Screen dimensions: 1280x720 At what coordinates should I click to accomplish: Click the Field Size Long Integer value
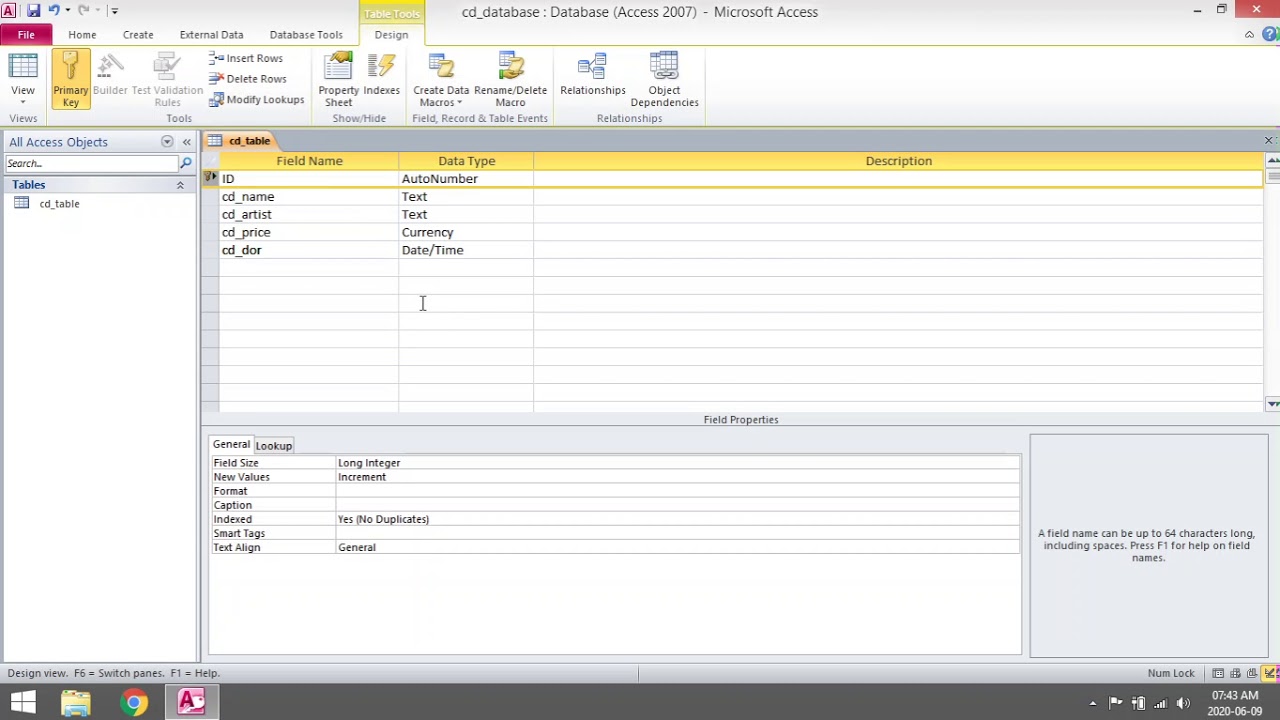(677, 463)
